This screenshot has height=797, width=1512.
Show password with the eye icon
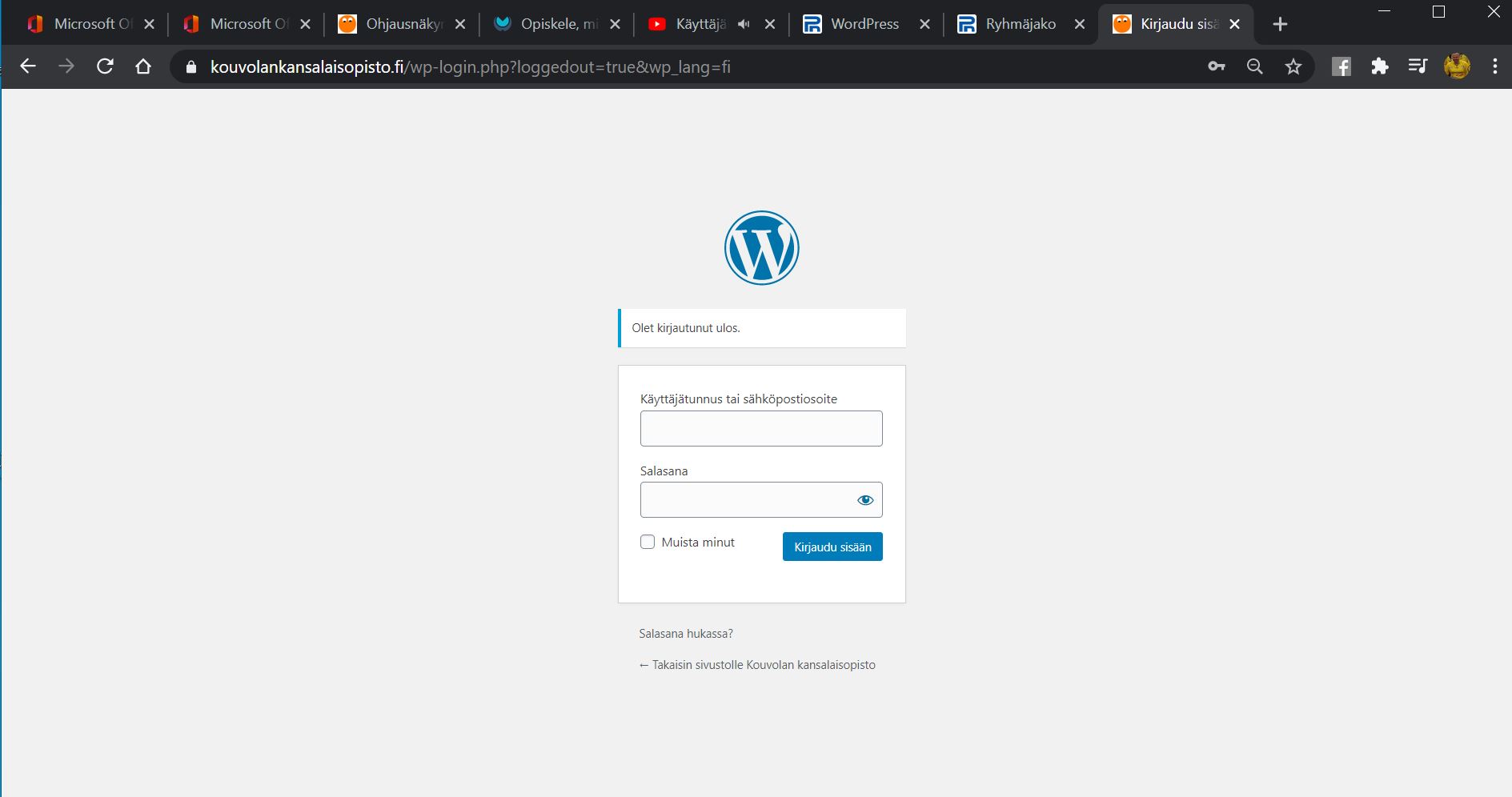[865, 500]
